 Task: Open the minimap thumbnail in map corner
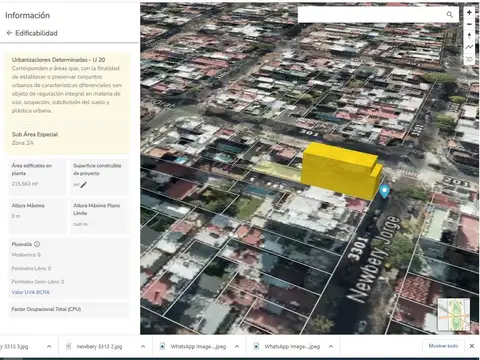[454, 315]
